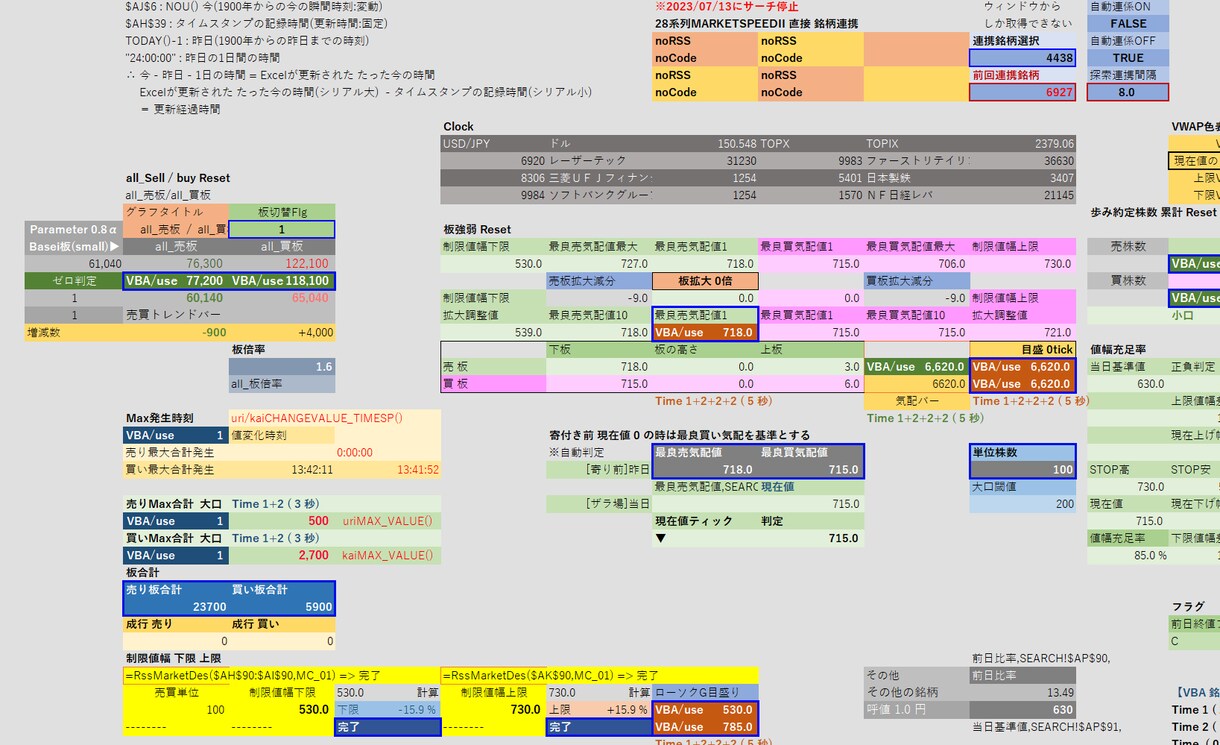The image size is (1220, 745).
Task: Click the 買い板合計 total 5900
Action: (282, 606)
